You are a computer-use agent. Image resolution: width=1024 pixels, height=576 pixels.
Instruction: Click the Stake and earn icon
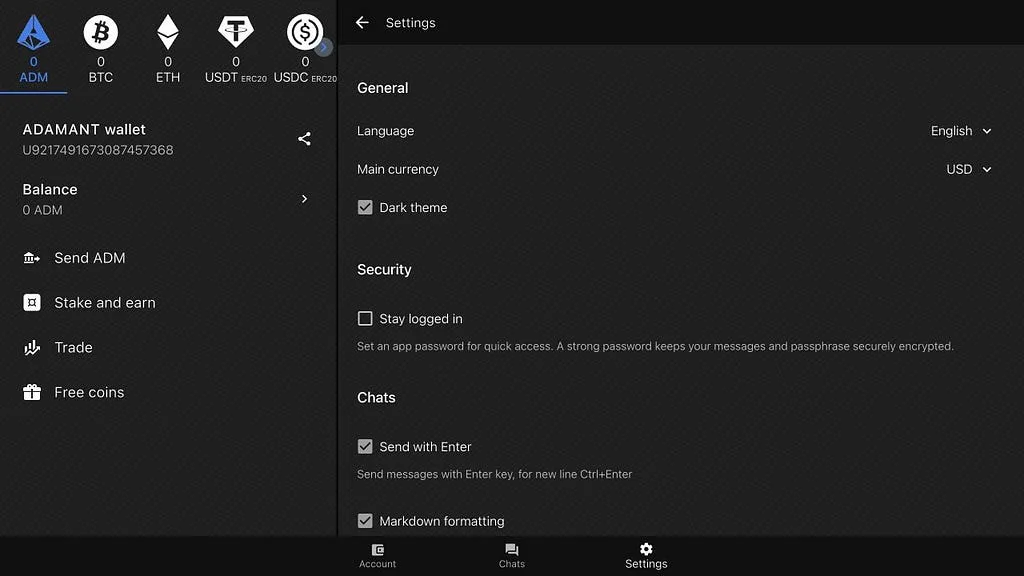pyautogui.click(x=31, y=302)
